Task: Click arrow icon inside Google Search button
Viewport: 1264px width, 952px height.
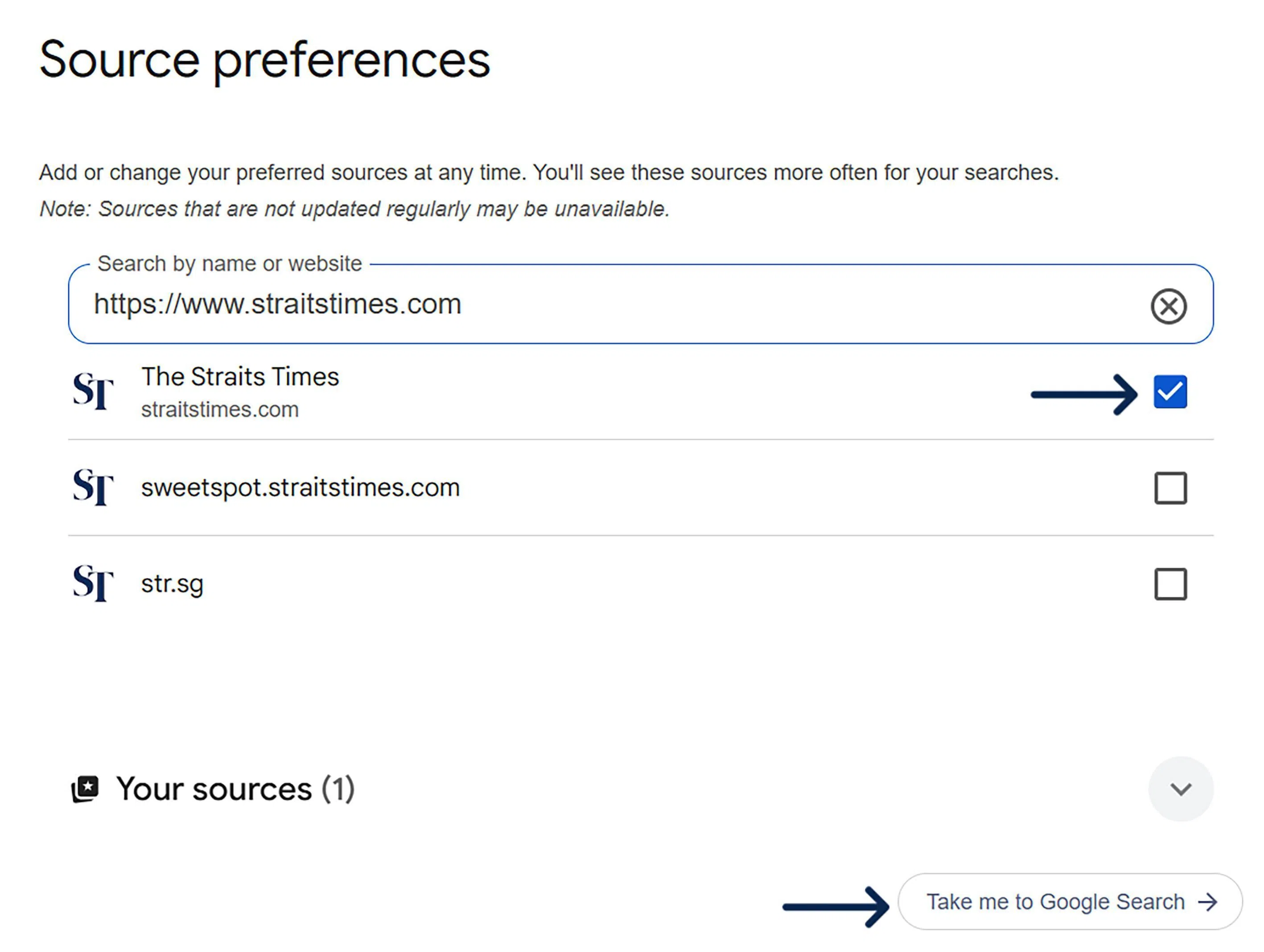Action: click(1208, 903)
